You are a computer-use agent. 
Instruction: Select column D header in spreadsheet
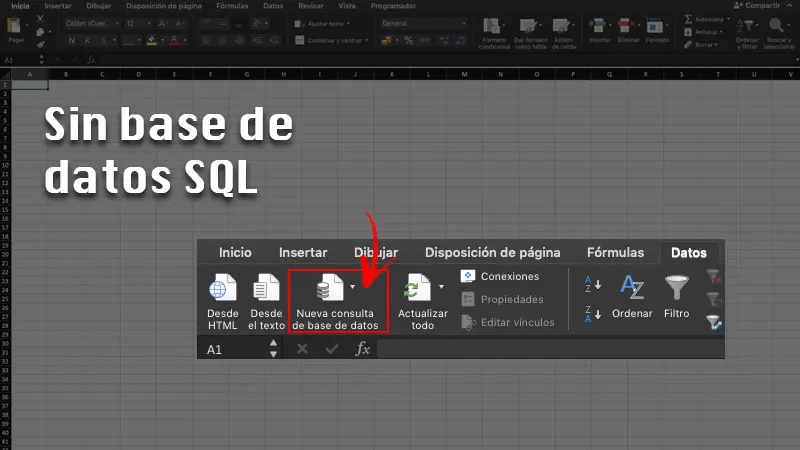pyautogui.click(x=138, y=74)
